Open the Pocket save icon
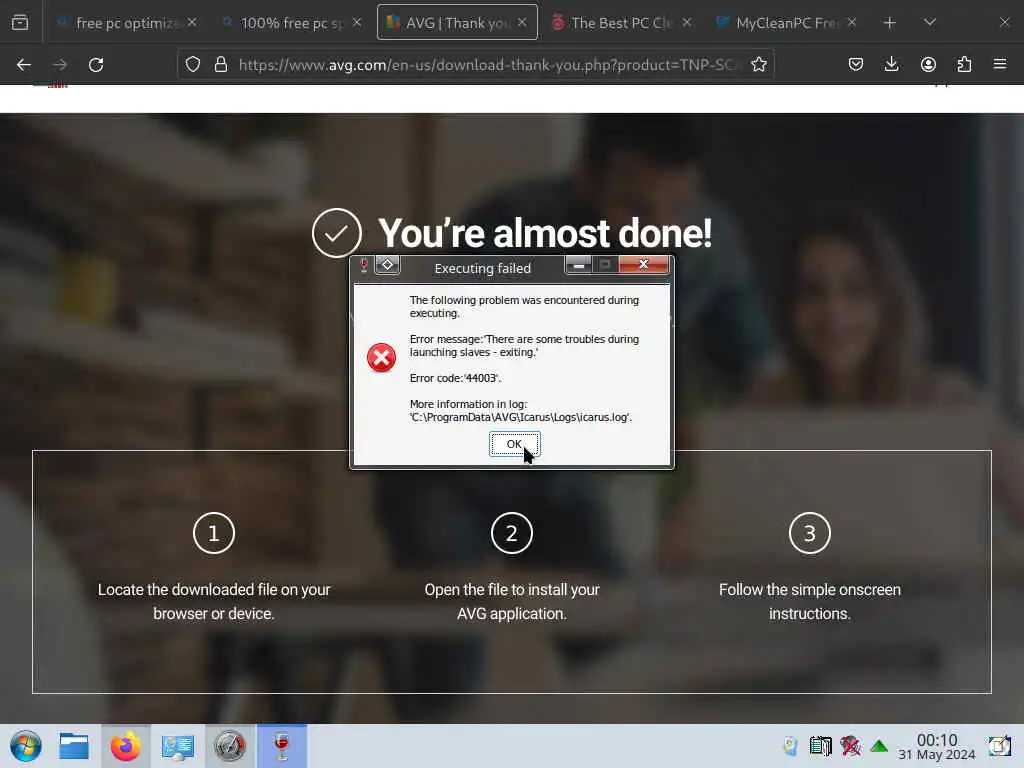 (x=856, y=65)
